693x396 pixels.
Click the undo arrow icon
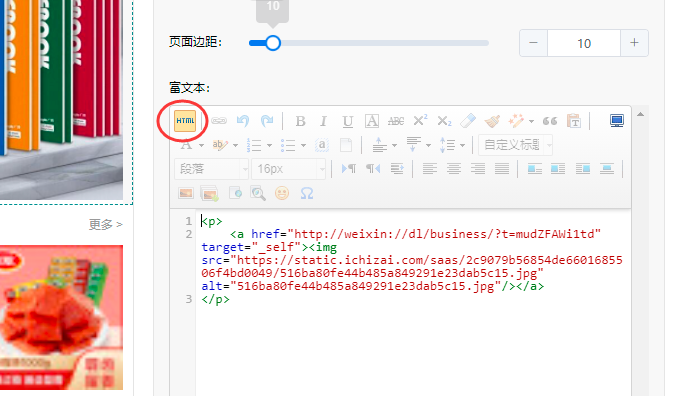coord(243,121)
